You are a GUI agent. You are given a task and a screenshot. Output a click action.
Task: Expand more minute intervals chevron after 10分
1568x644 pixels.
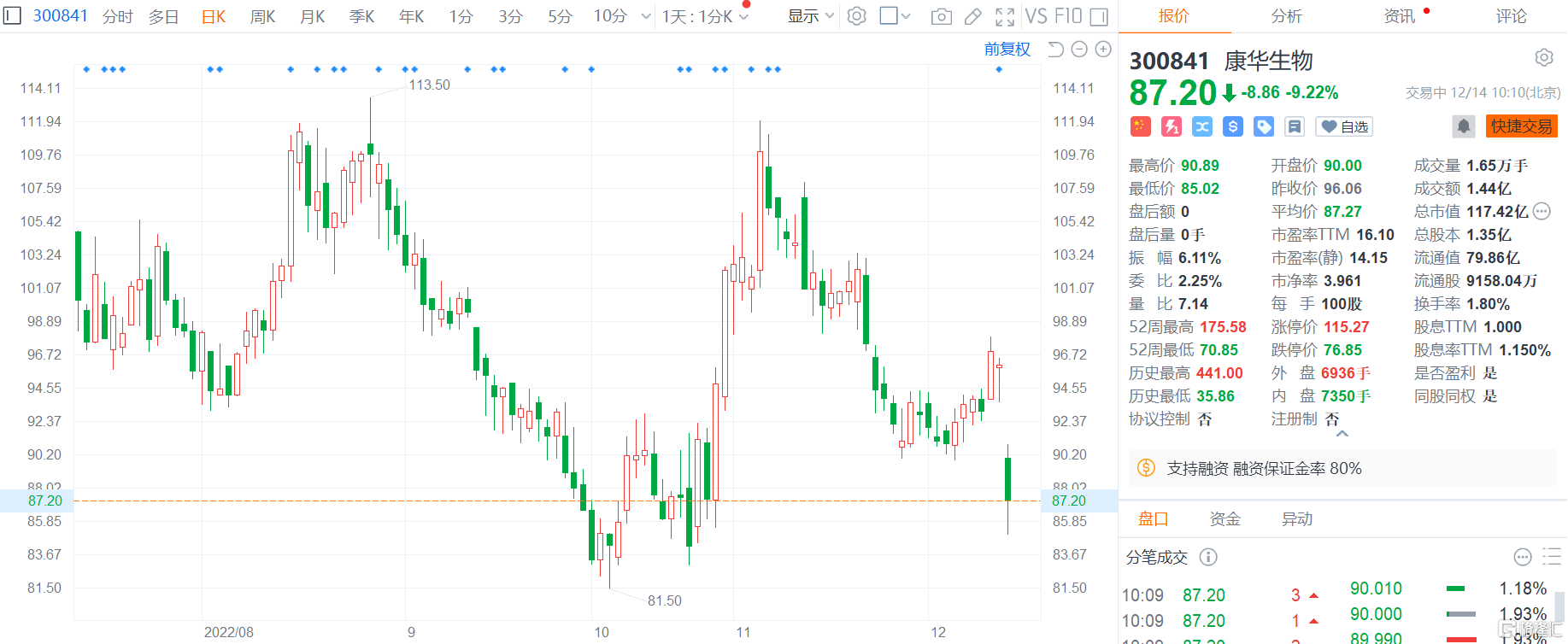click(646, 16)
